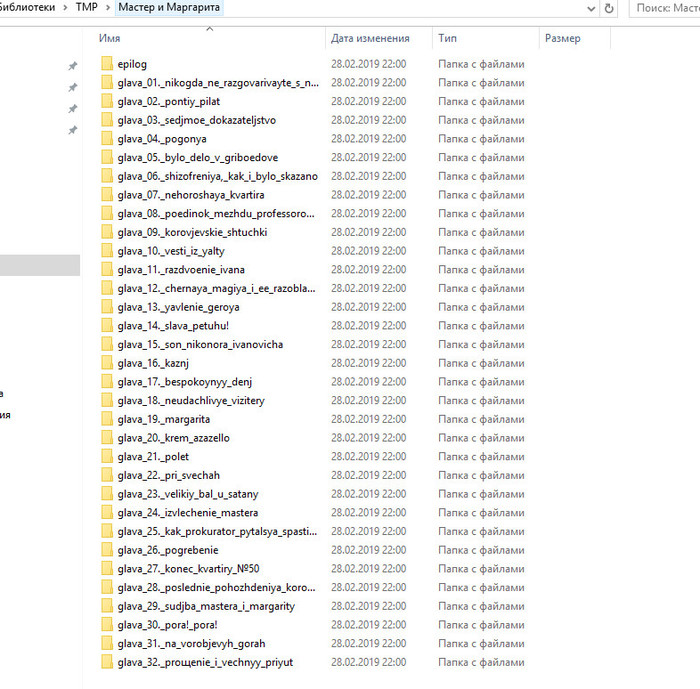
Task: Click folder icon for glava_27._konec_kvartiry
Action: (107, 569)
